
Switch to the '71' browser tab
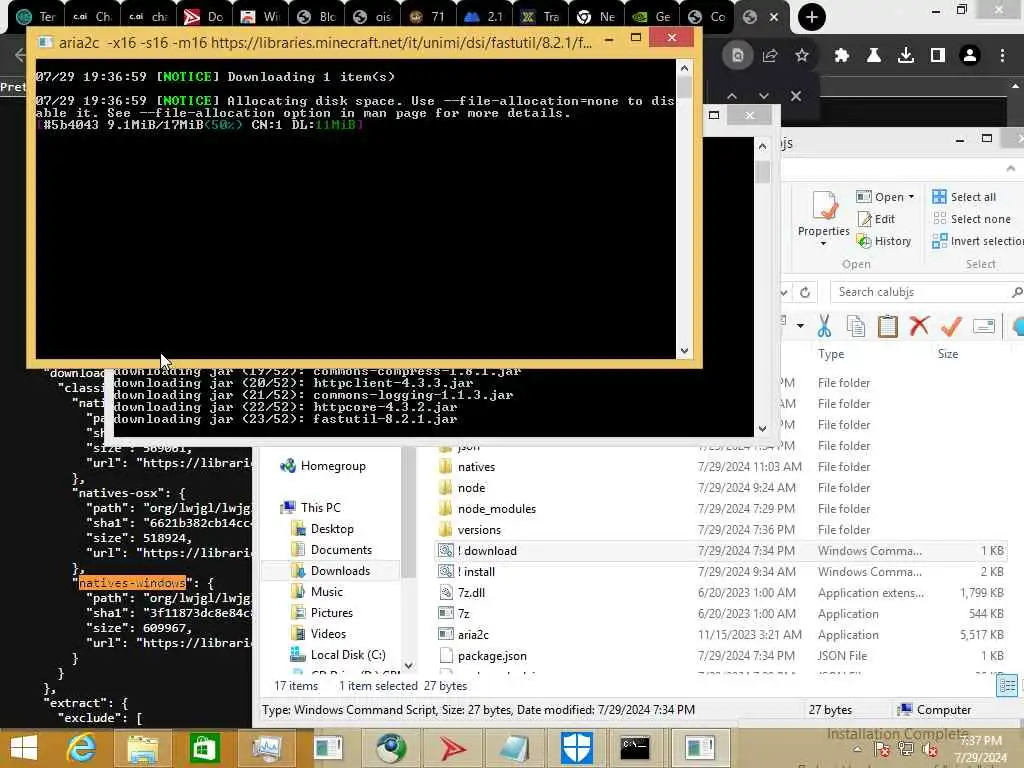pyautogui.click(x=427, y=17)
